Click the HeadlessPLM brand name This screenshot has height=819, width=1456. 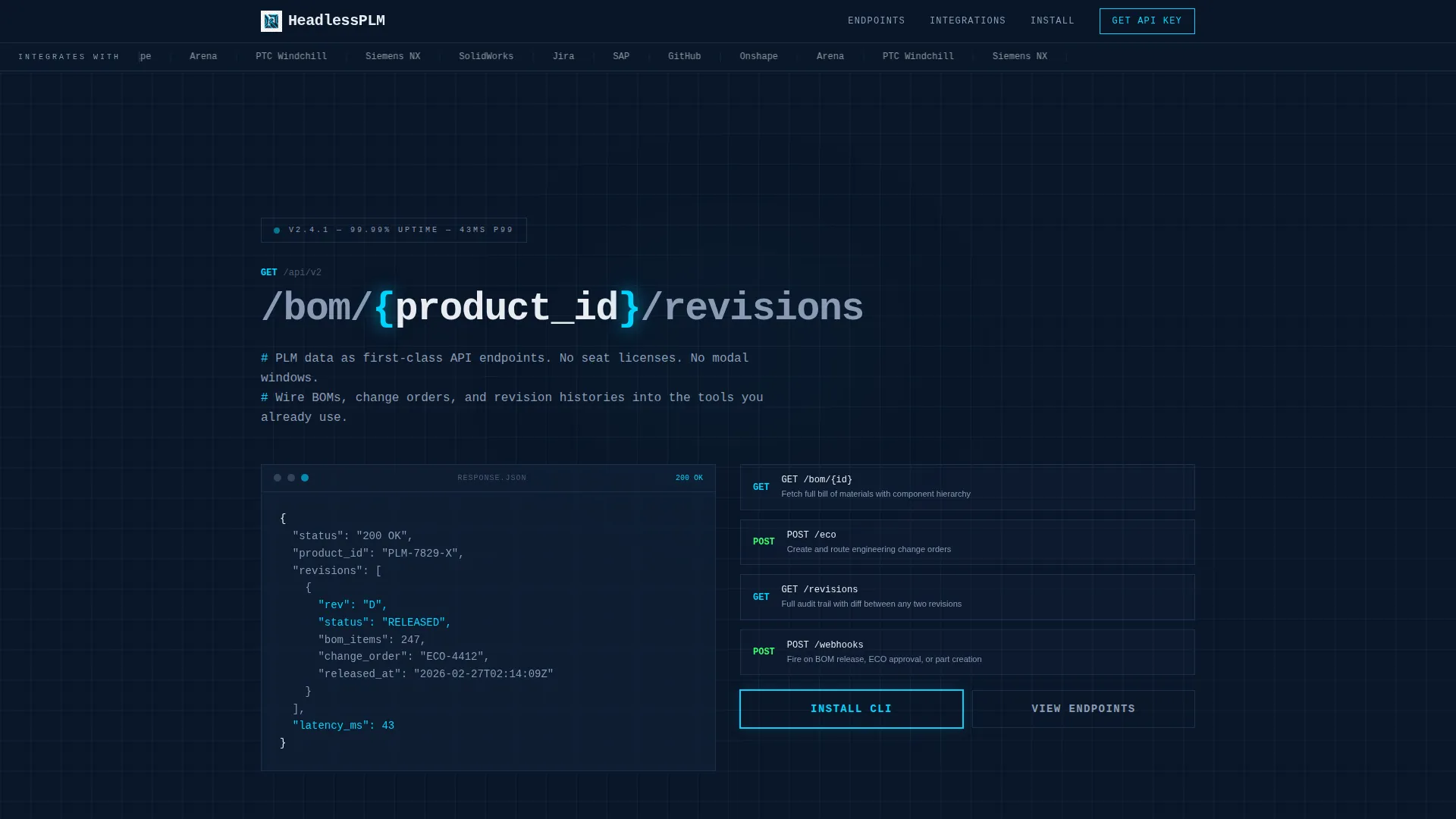[337, 21]
